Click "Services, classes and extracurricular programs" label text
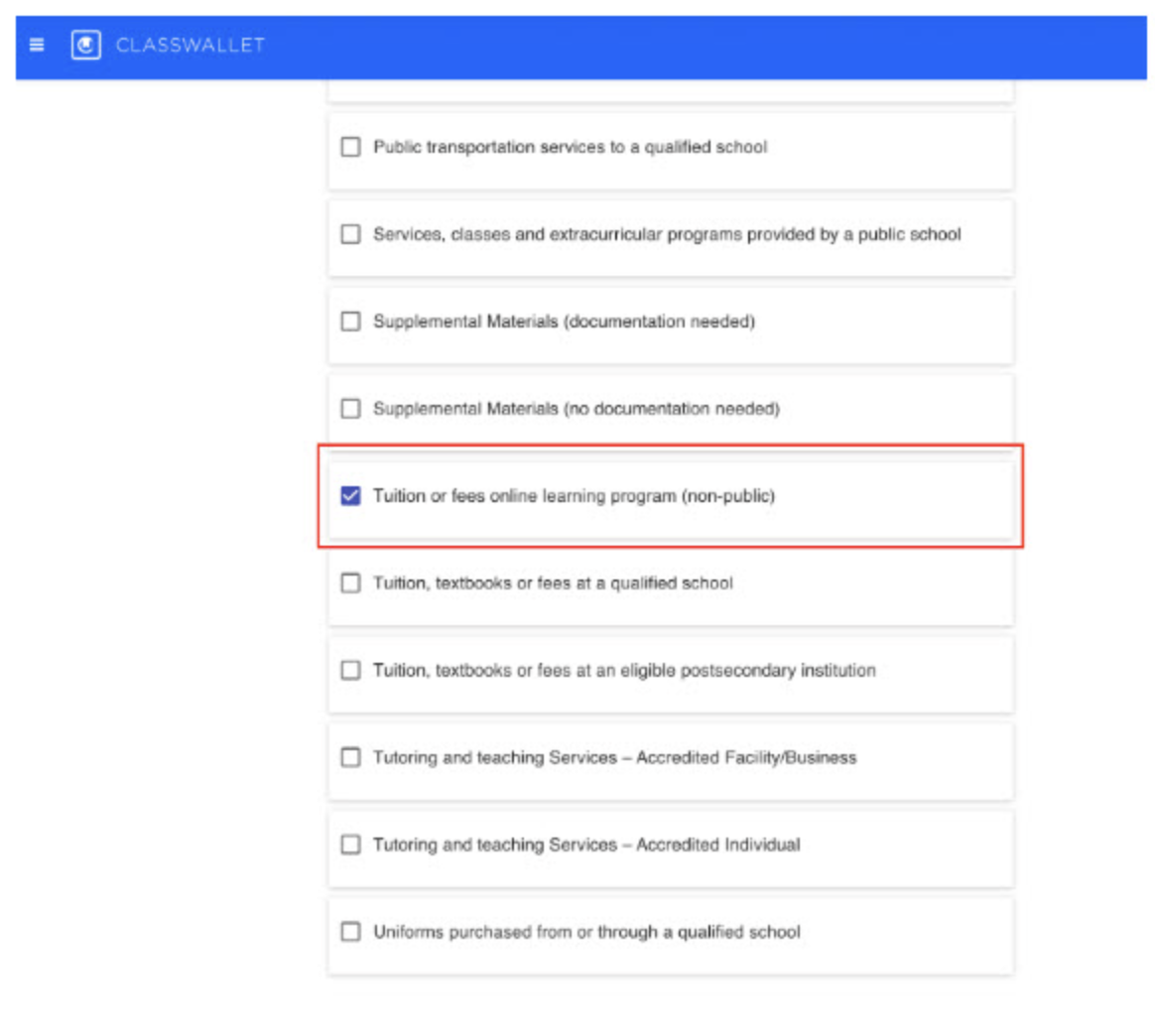 667,234
